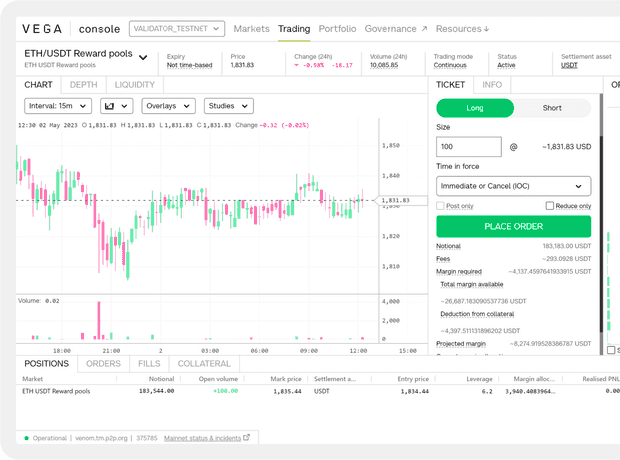Open the Portfolio page

(337, 29)
